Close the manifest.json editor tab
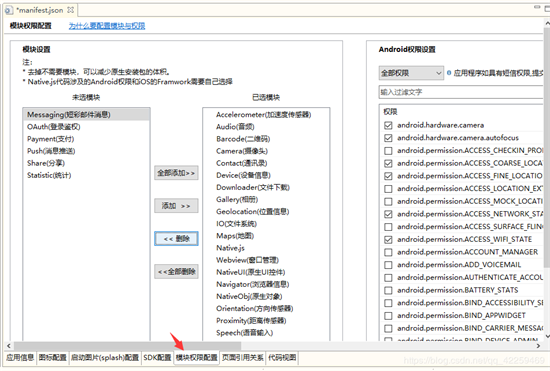550x371 pixels. [71, 10]
